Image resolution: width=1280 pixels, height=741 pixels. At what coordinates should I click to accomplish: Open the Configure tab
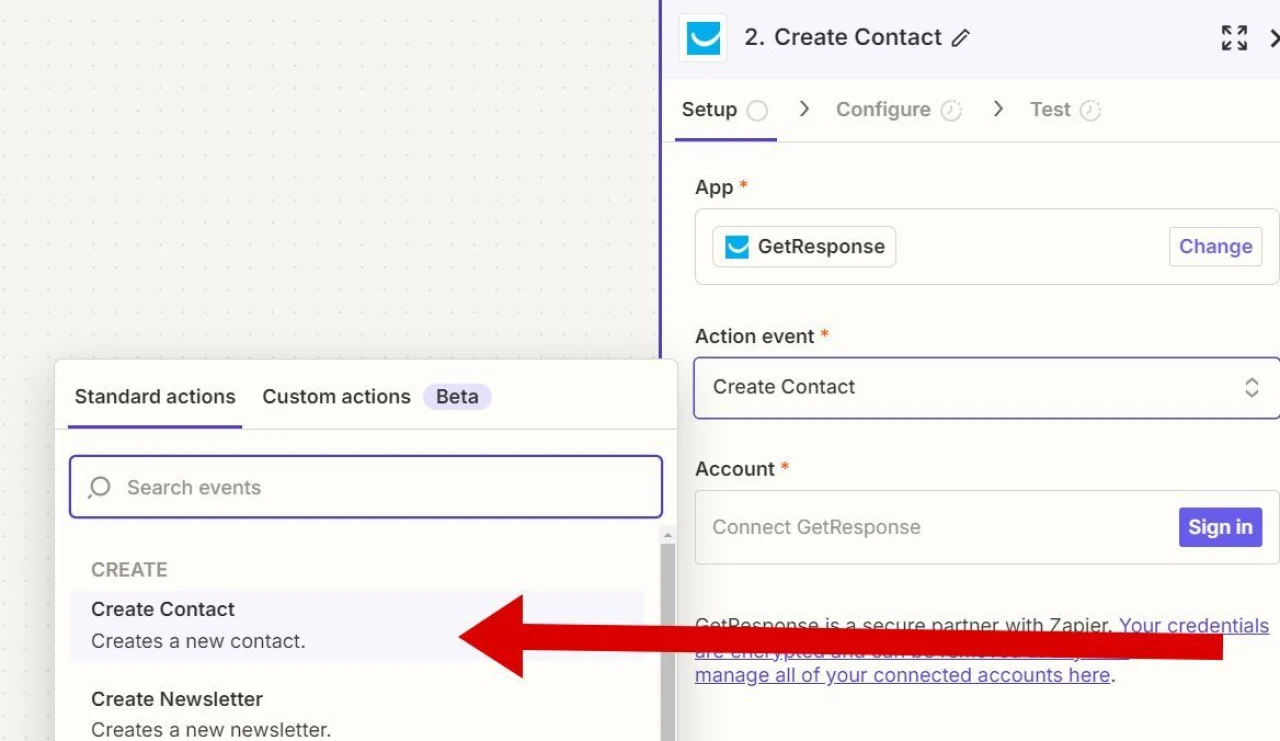click(883, 110)
